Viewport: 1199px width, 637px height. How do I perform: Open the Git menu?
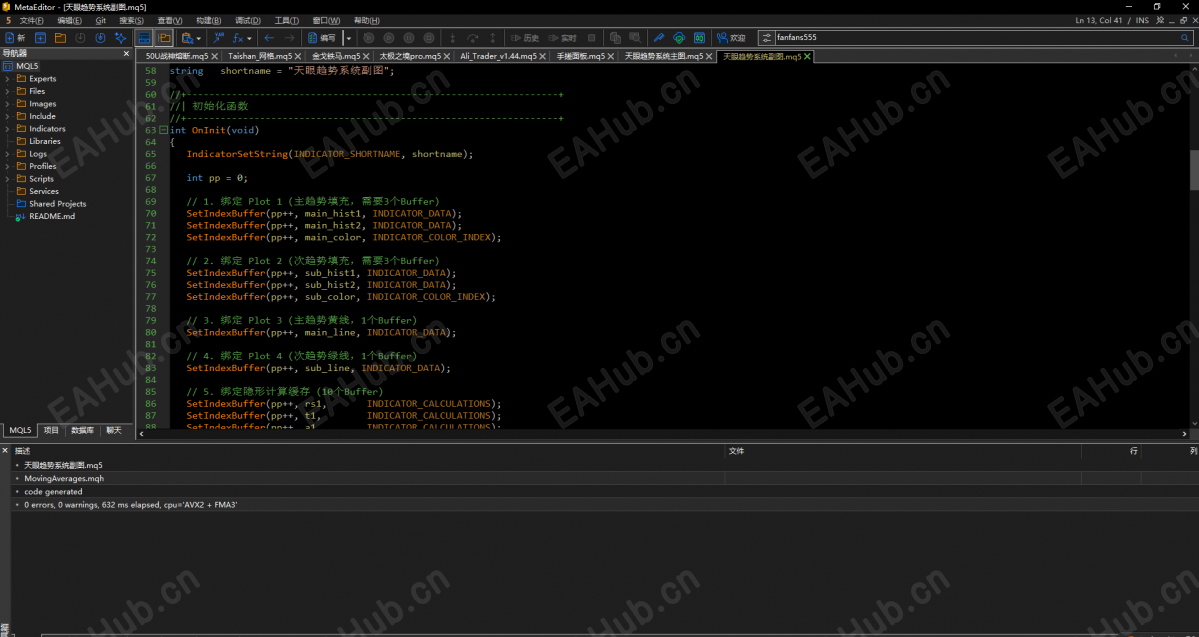[x=101, y=21]
